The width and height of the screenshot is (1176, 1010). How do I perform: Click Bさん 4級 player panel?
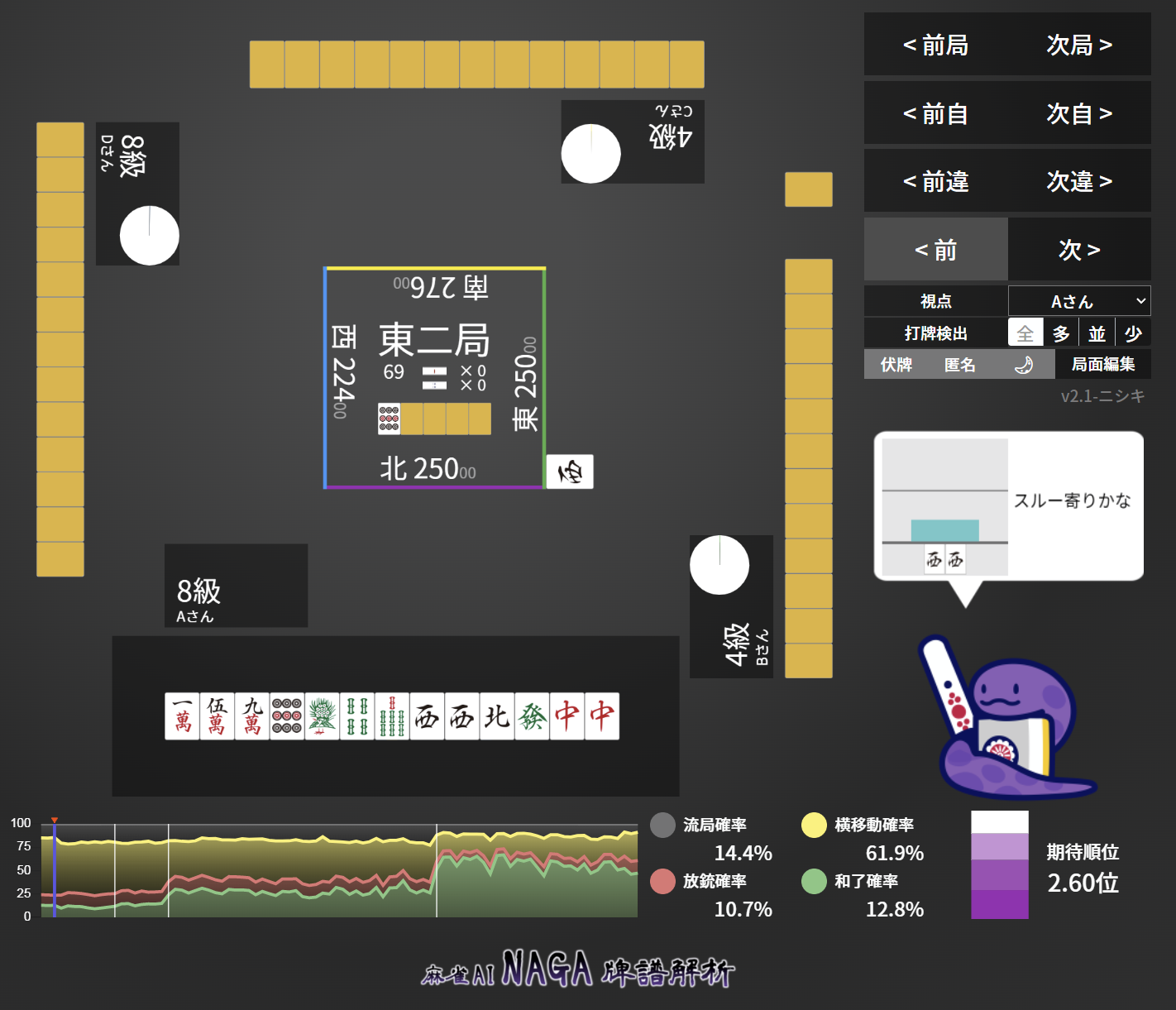(731, 606)
